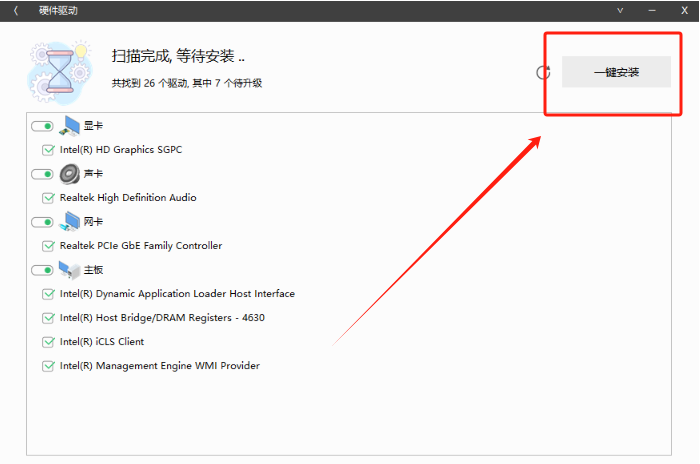The image size is (700, 464).
Task: Minimize the 硬件驱动 window
Action: pyautogui.click(x=652, y=11)
